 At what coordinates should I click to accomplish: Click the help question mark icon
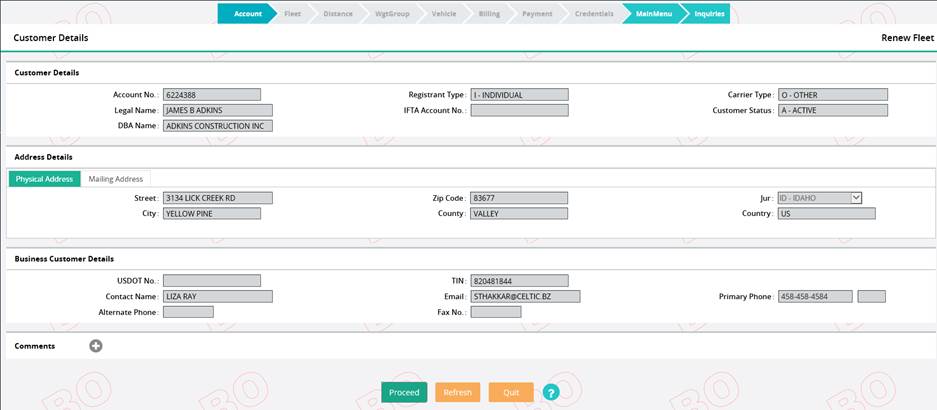point(550,393)
